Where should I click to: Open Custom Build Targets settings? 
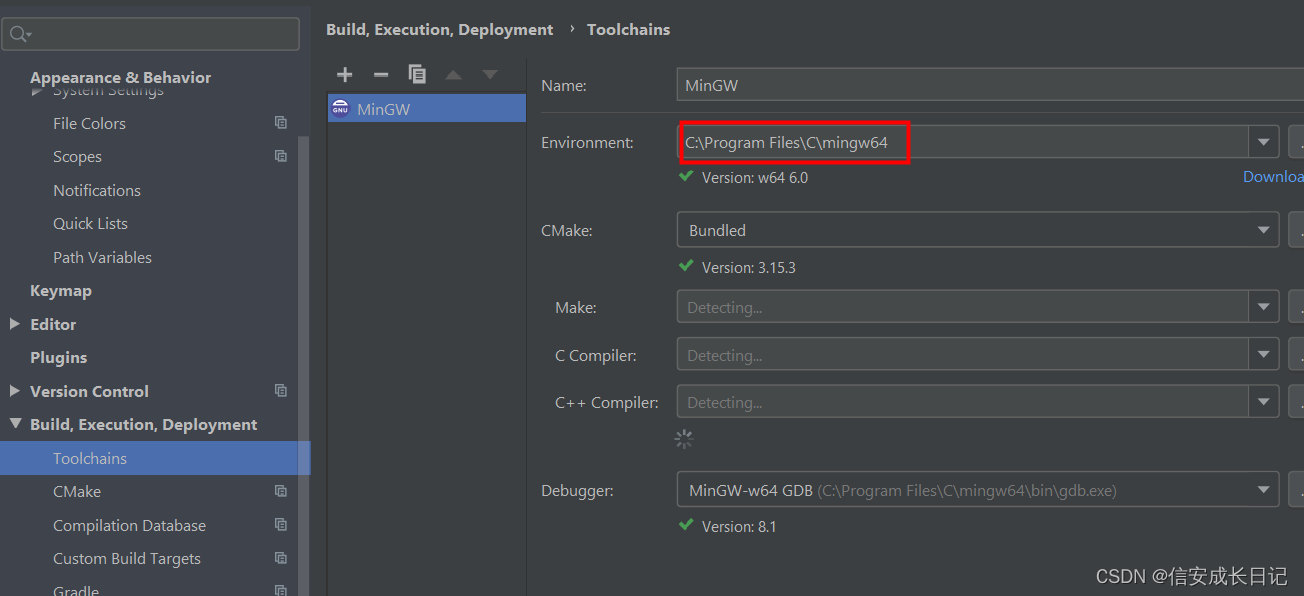tap(127, 558)
